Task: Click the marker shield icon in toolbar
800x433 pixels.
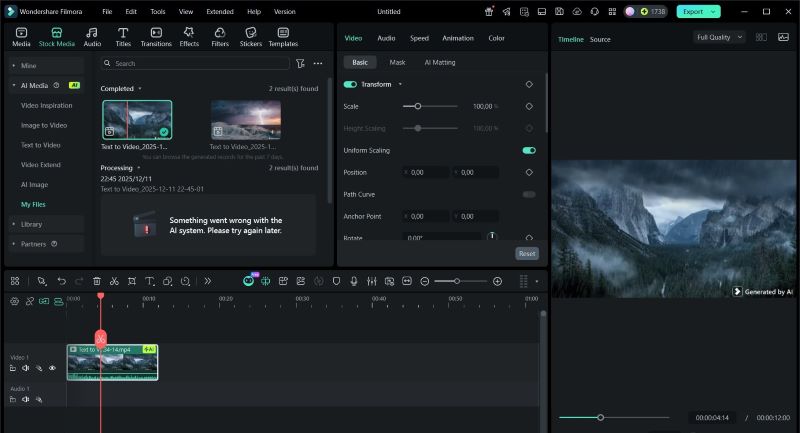Action: 336,281
